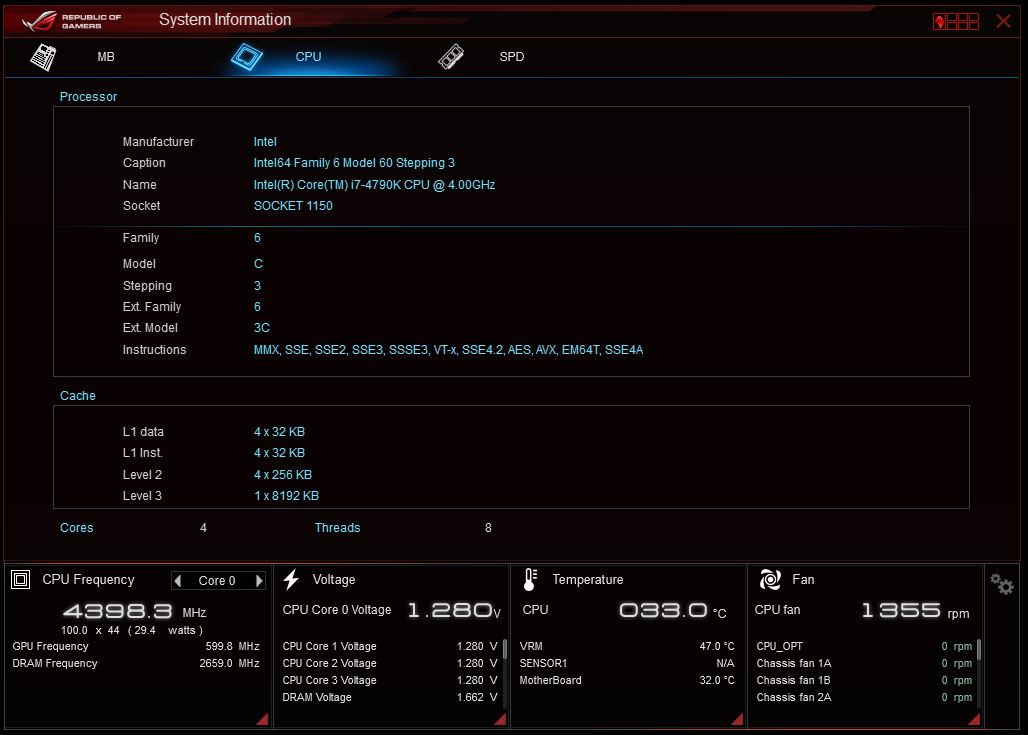Click the Manufacturer value Intel
Image resolution: width=1028 pixels, height=735 pixels.
tap(265, 142)
